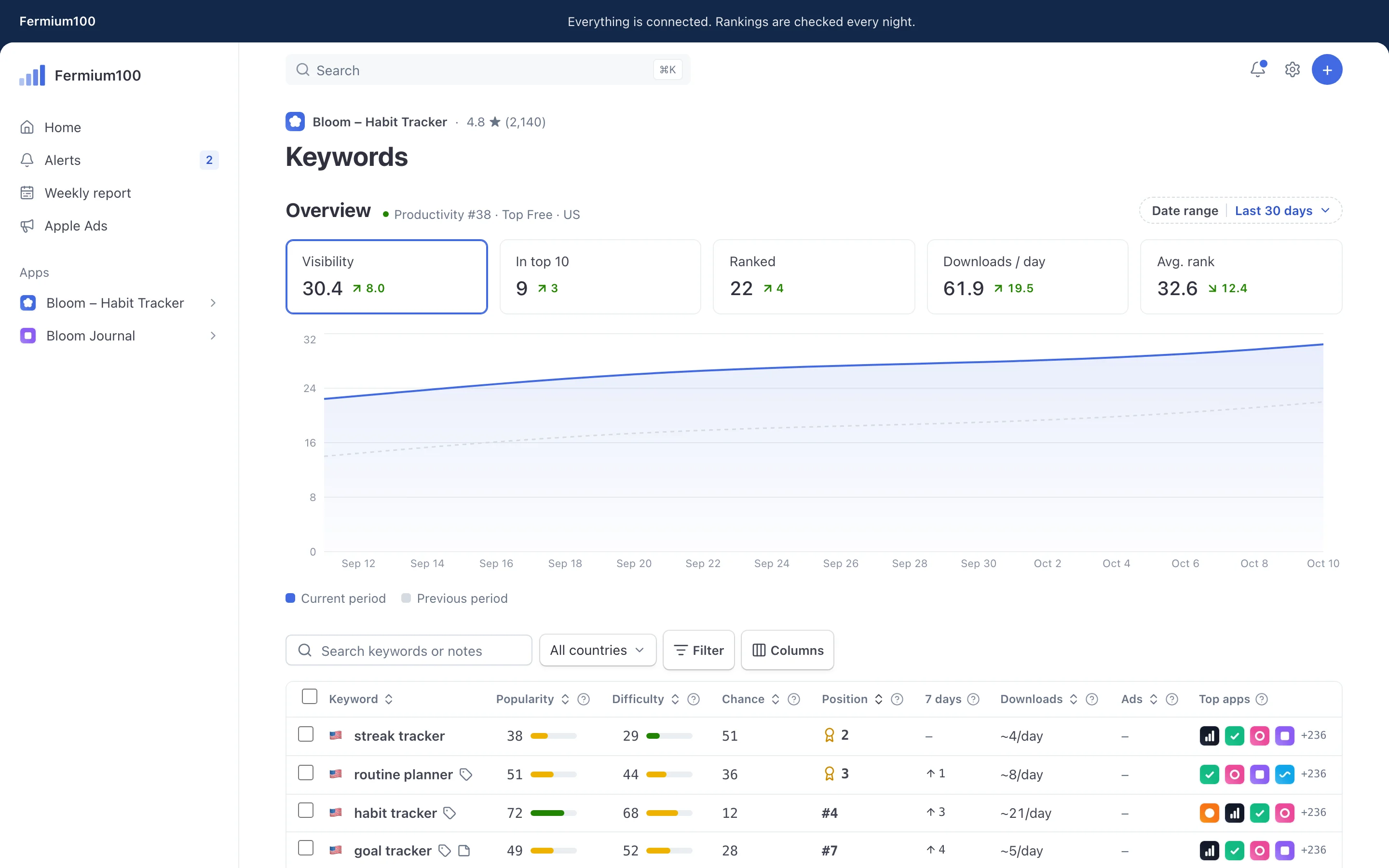Click the Ads help question icon
This screenshot has width=1389, height=868.
[1172, 699]
